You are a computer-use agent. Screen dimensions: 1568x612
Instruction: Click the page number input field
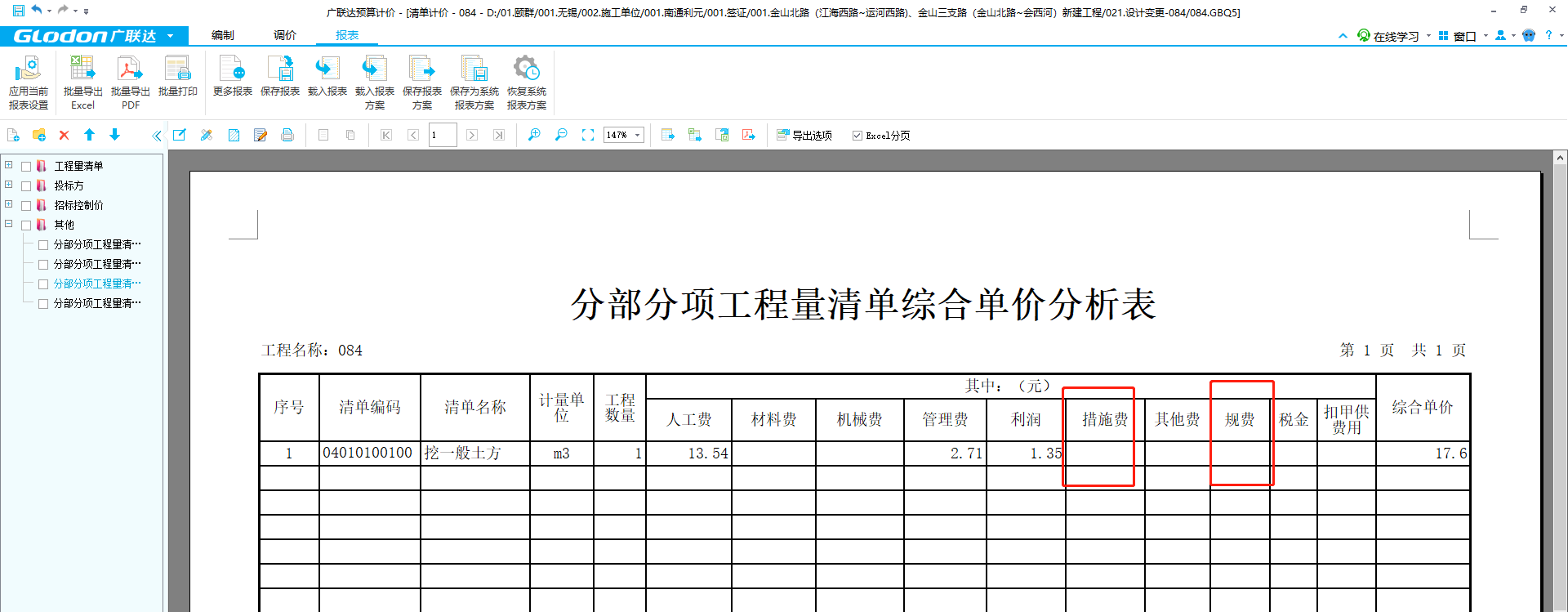[x=443, y=135]
